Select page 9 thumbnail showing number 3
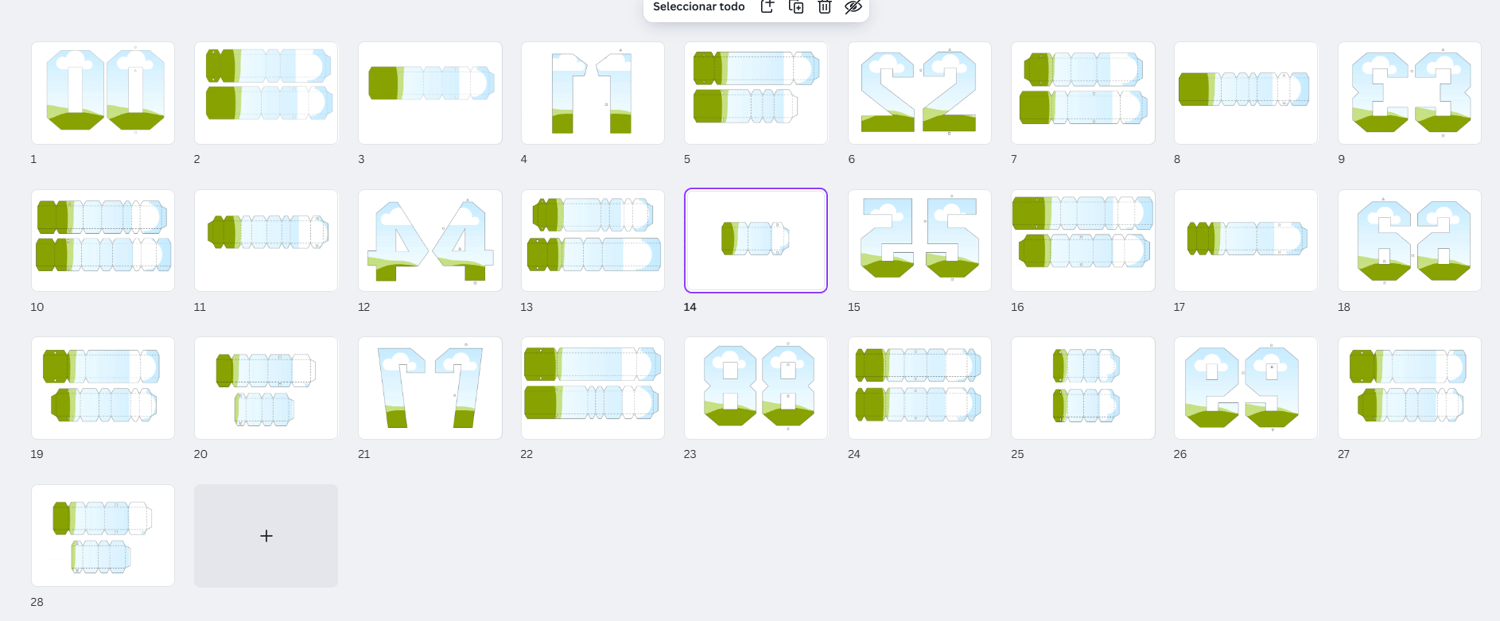The height and width of the screenshot is (621, 1500). click(1410, 93)
